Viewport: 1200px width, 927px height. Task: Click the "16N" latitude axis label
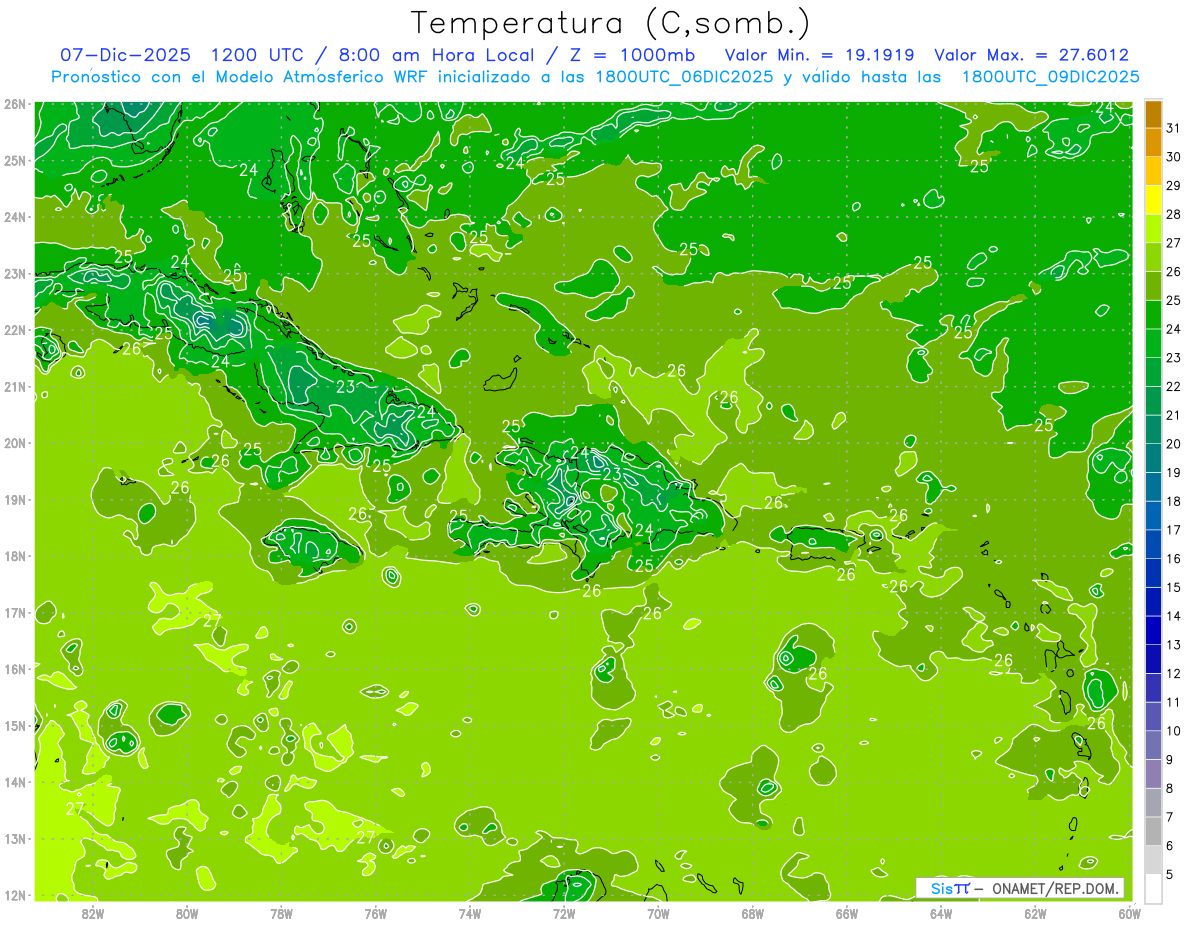click(15, 669)
